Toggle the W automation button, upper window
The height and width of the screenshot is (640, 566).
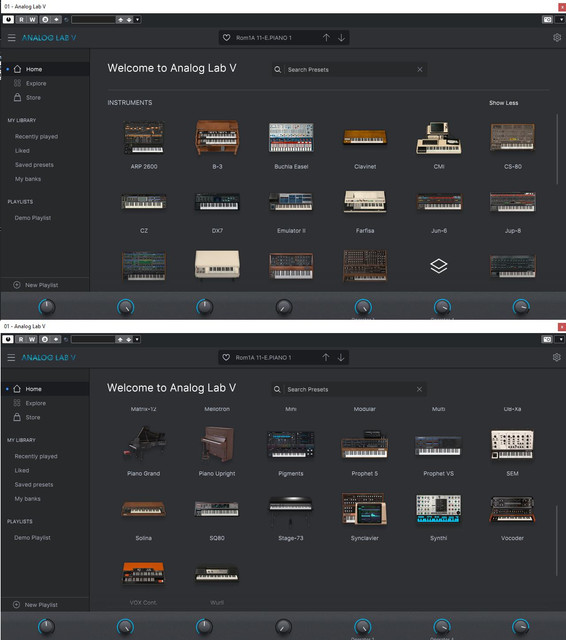click(32, 19)
